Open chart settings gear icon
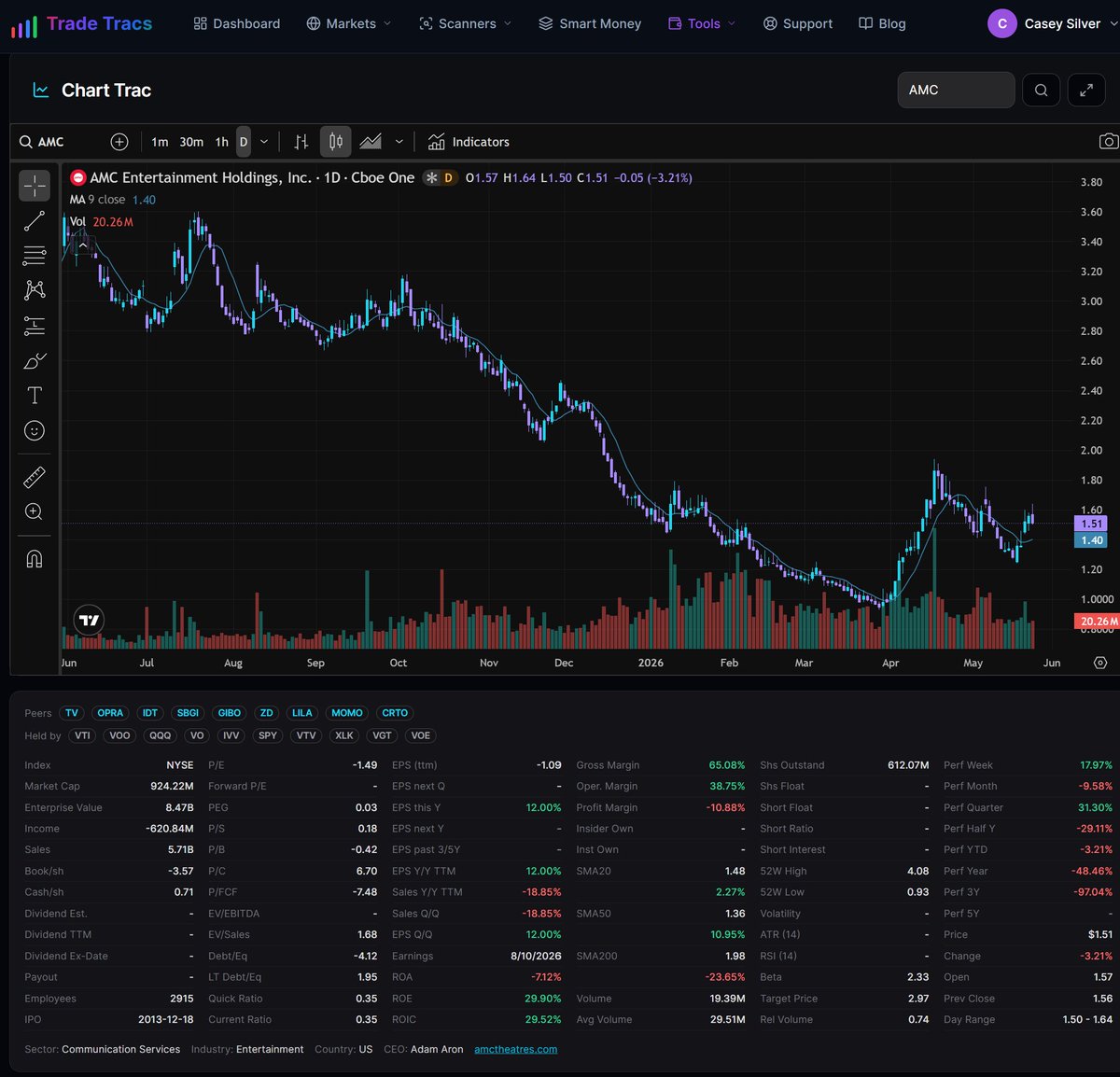This screenshot has height=1077, width=1120. click(1100, 663)
